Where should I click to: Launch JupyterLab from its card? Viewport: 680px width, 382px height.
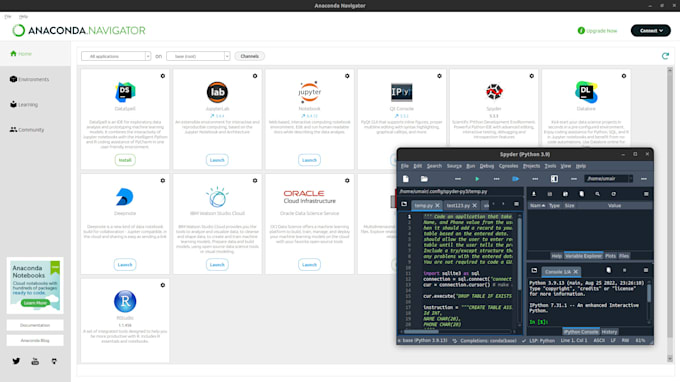pos(217,160)
